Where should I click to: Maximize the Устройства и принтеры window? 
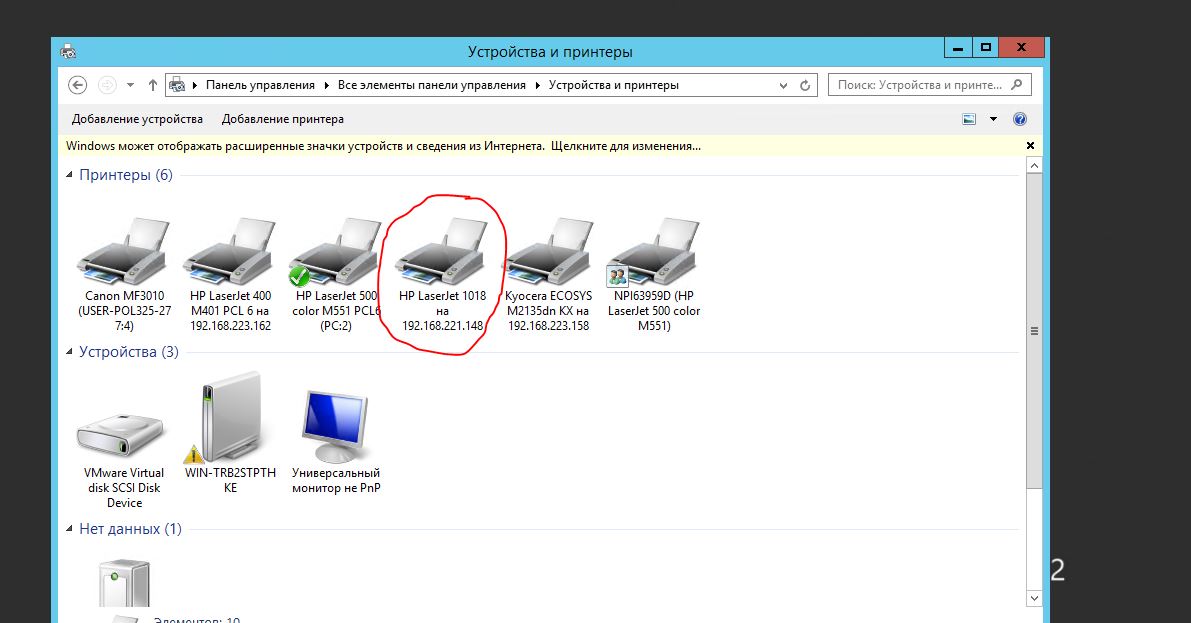(x=986, y=48)
